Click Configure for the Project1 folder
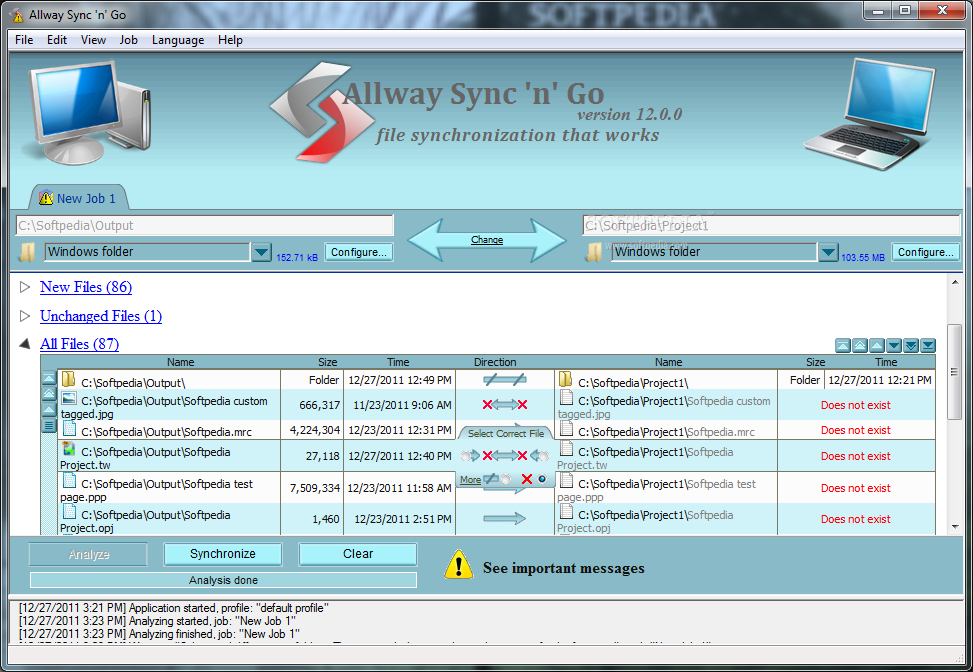Image resolution: width=973 pixels, height=672 pixels. 926,252
